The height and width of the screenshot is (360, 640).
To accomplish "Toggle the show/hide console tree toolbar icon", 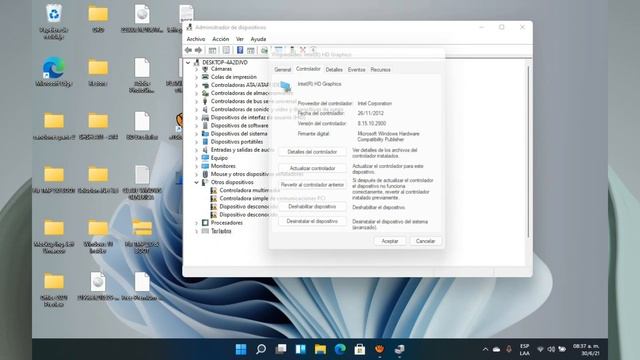I will pos(212,50).
